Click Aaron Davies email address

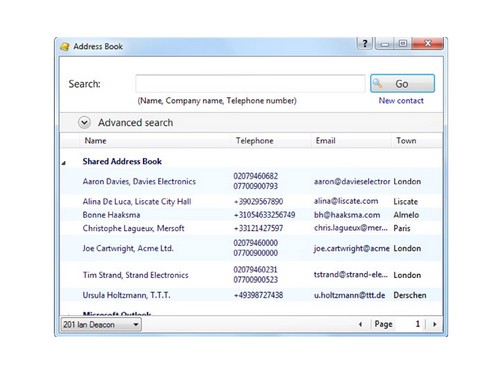352,181
